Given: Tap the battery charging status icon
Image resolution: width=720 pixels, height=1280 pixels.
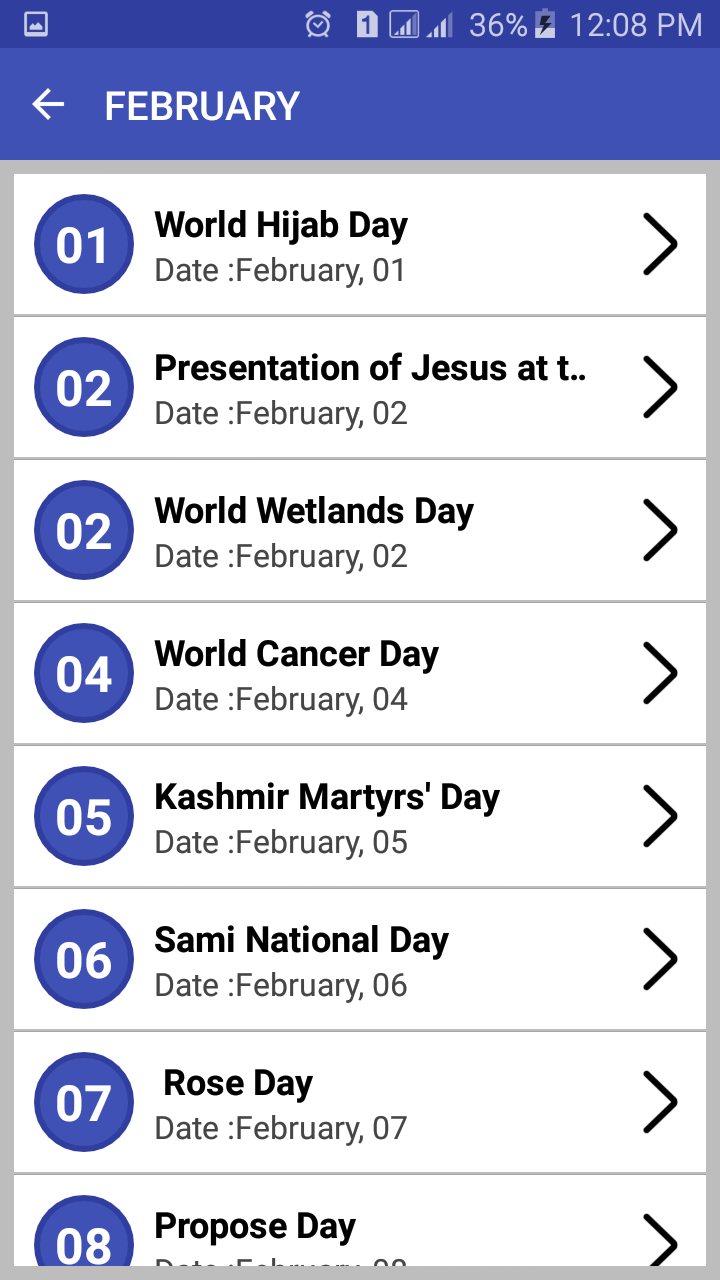Looking at the screenshot, I should 545,24.
